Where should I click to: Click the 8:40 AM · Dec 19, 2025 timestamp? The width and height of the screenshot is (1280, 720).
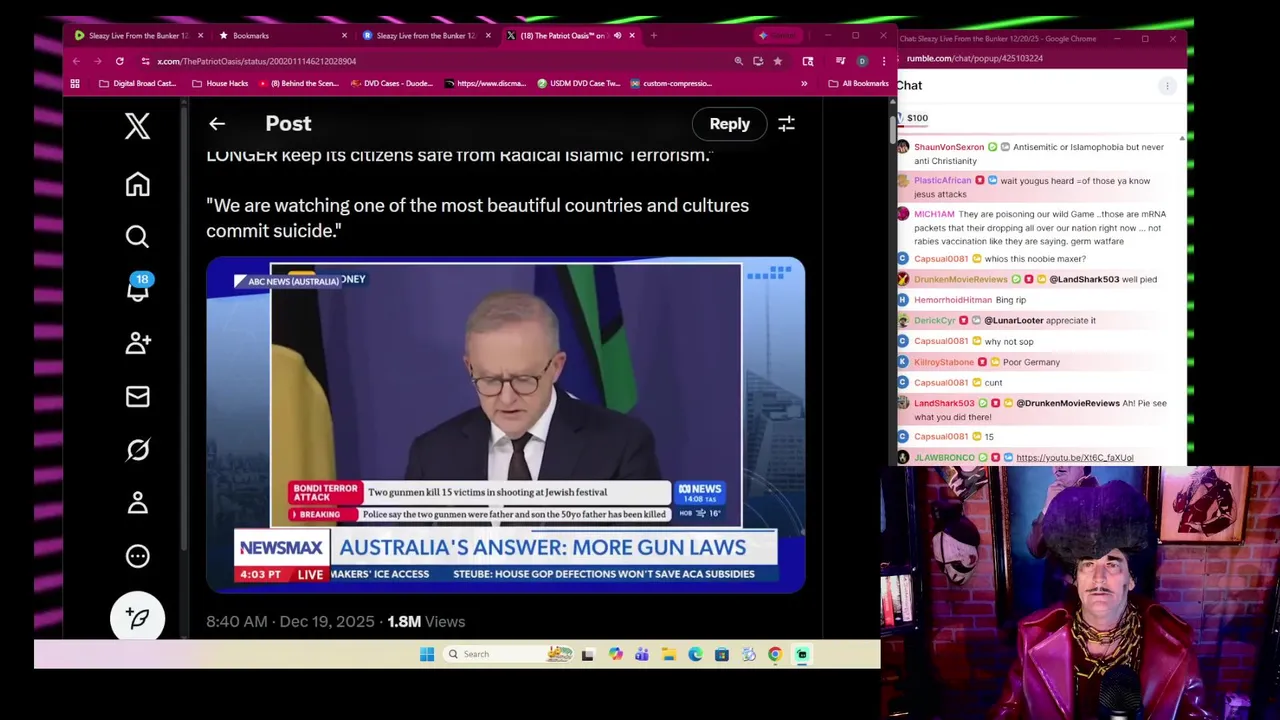pyautogui.click(x=290, y=622)
